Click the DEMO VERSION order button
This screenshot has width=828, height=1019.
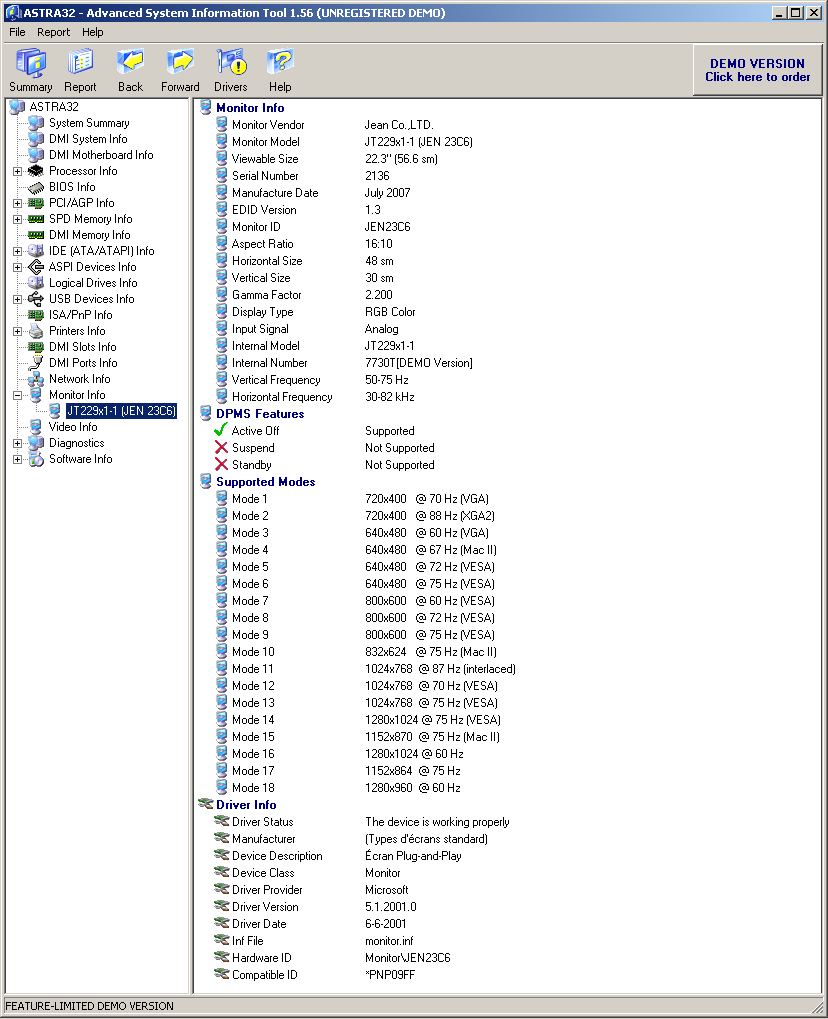[x=757, y=70]
